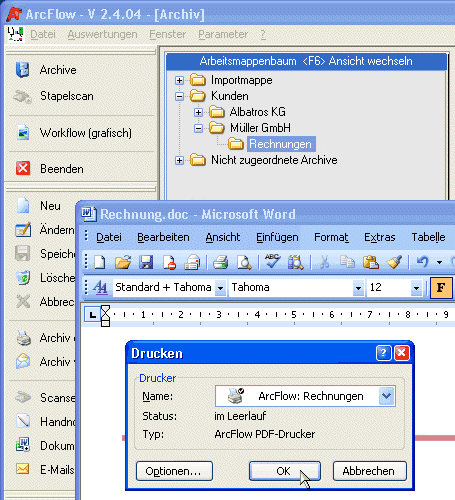This screenshot has height=500, width=455.
Task: Click the Löschen recycle icon in sidebar
Action: coord(23,278)
